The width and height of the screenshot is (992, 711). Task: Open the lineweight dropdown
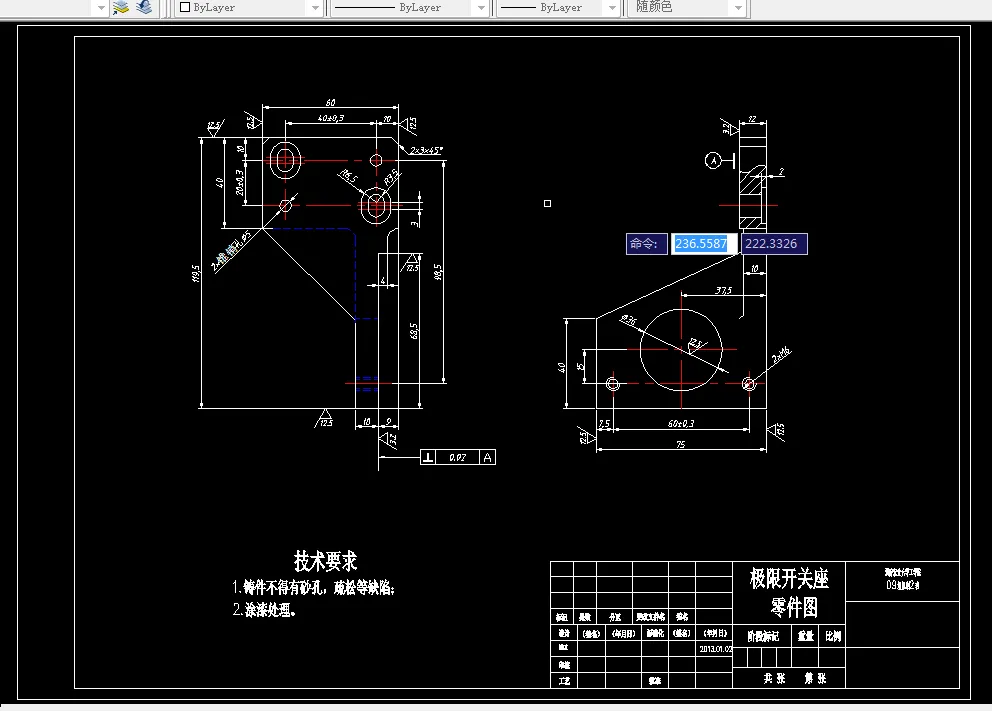pos(614,8)
